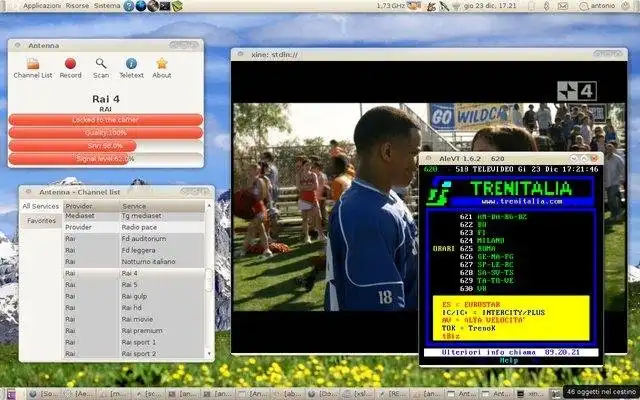Open the battery status indicator
Image resolution: width=640 pixels, height=400 pixels.
(531, 6)
